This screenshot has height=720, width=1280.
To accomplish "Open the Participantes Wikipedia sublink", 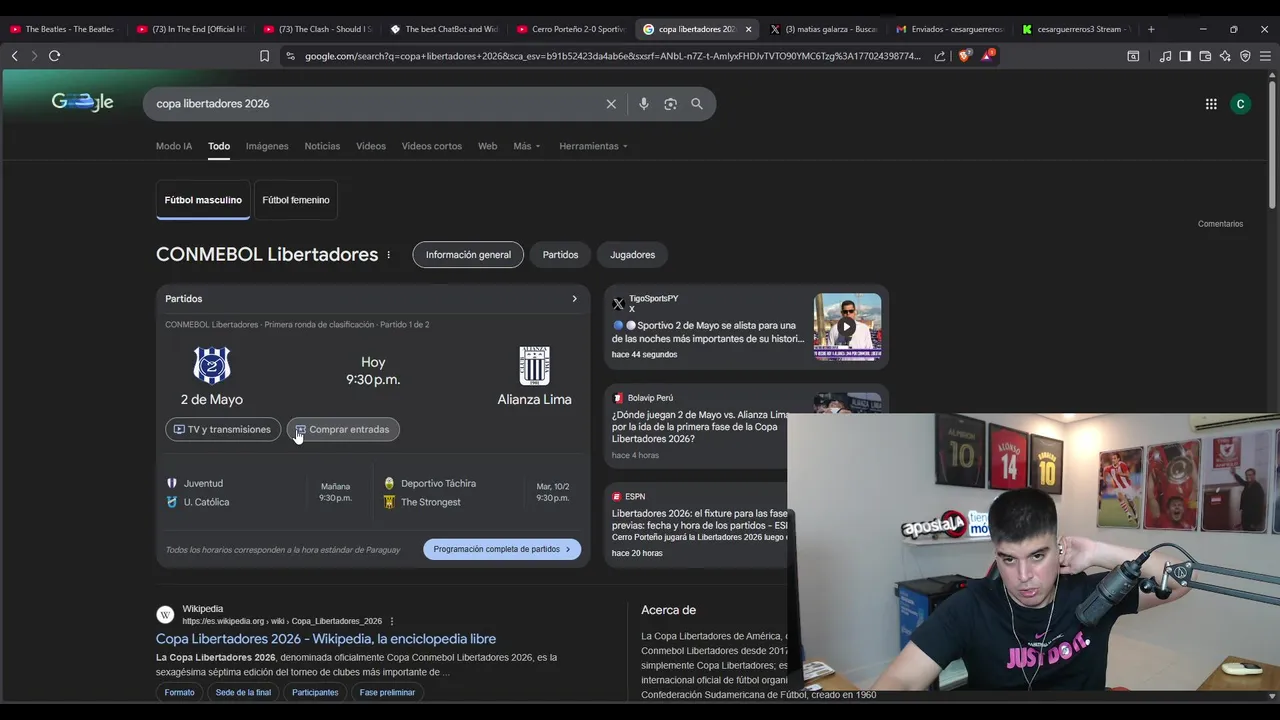I will click(x=315, y=693).
